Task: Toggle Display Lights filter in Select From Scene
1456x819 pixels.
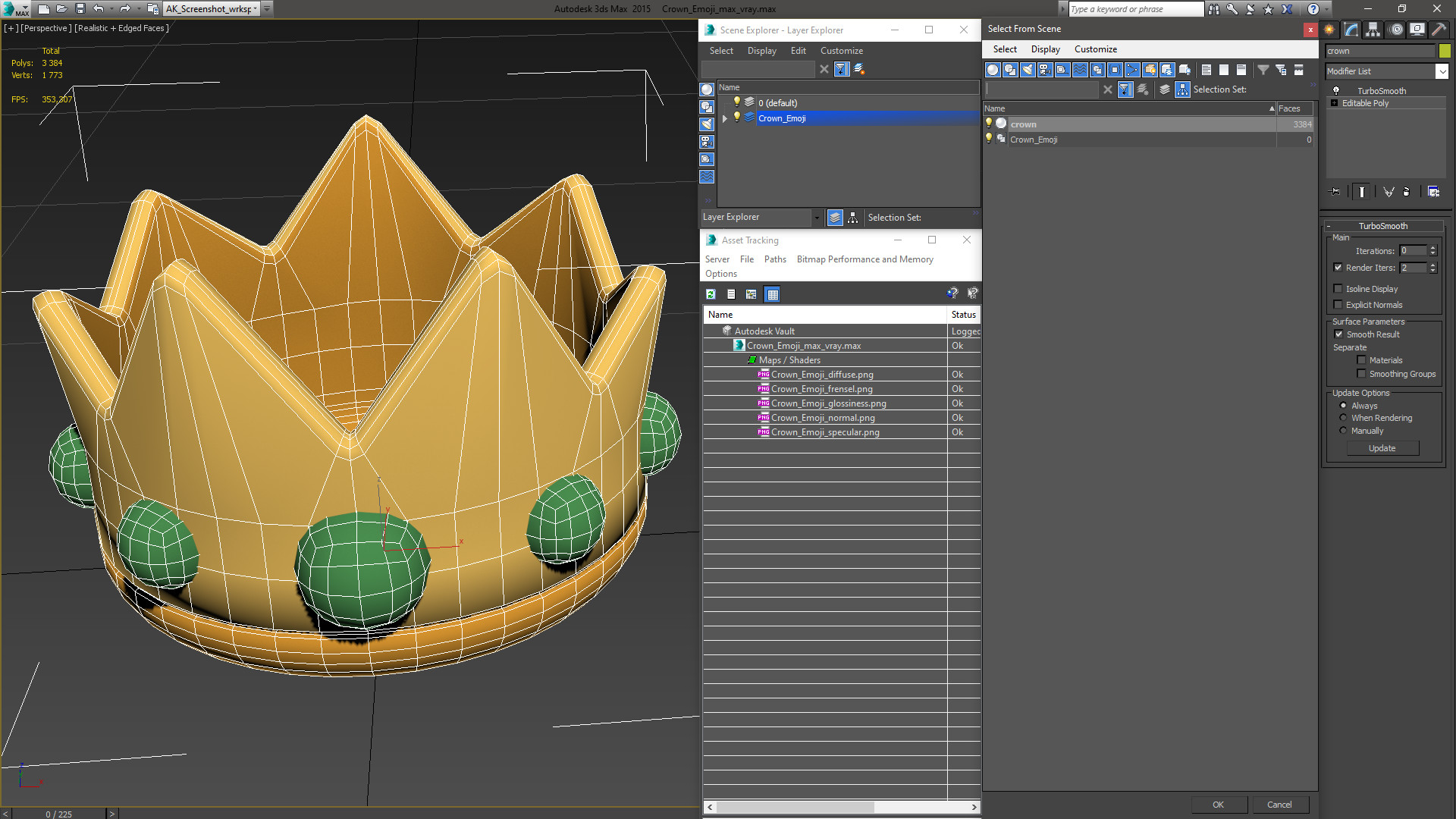Action: coord(1028,70)
